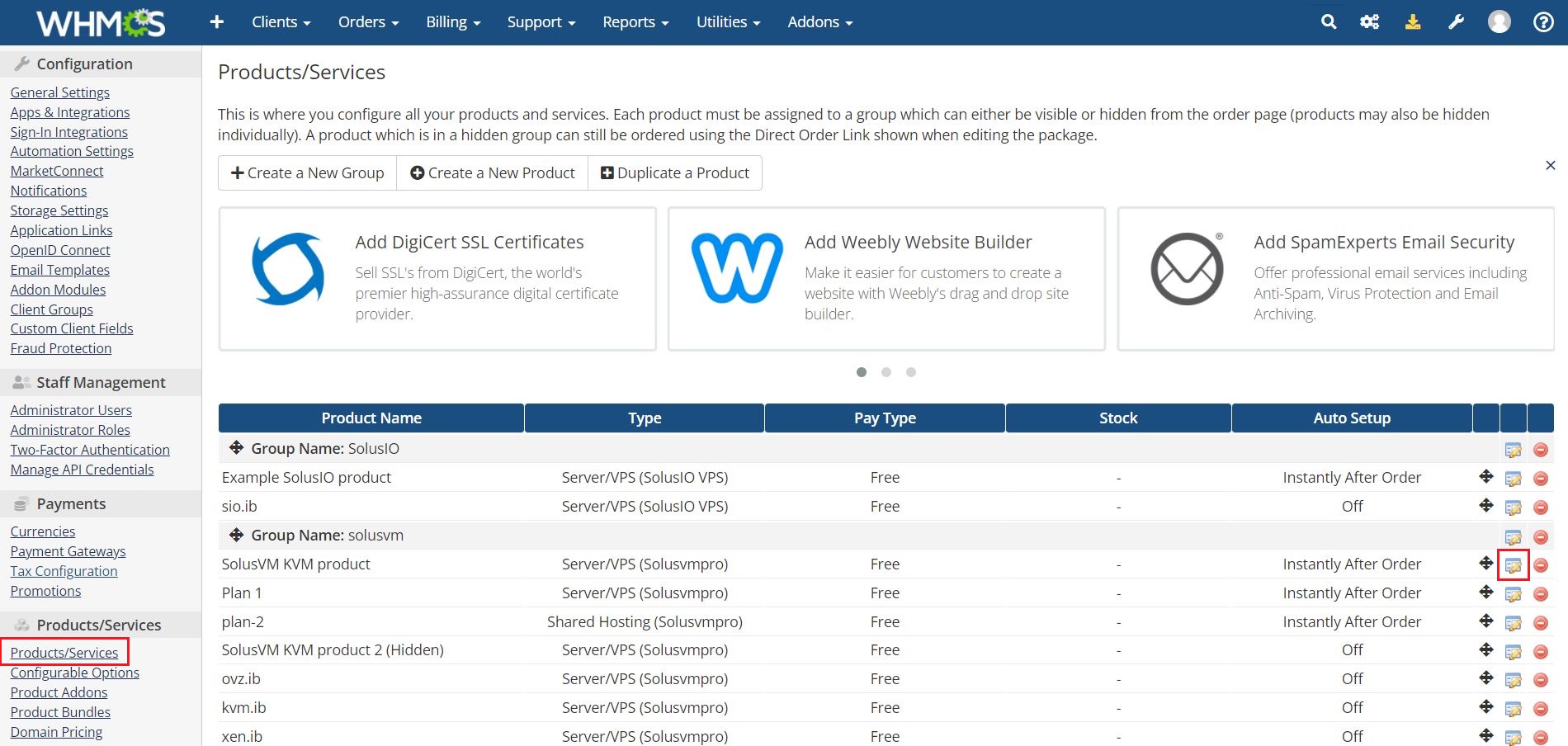1568x746 pixels.
Task: Click Create a New Group button
Action: click(x=308, y=173)
